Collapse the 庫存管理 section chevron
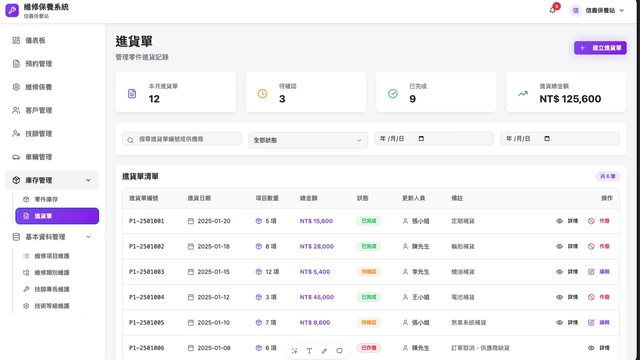The image size is (640, 360). point(88,180)
